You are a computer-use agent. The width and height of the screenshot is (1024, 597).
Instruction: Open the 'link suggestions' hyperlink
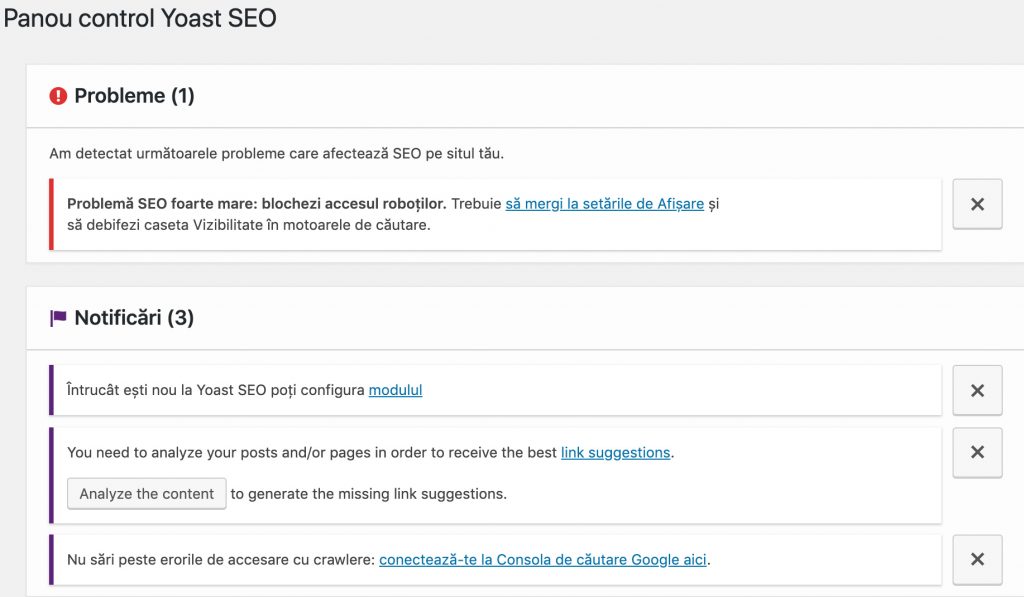click(x=615, y=452)
